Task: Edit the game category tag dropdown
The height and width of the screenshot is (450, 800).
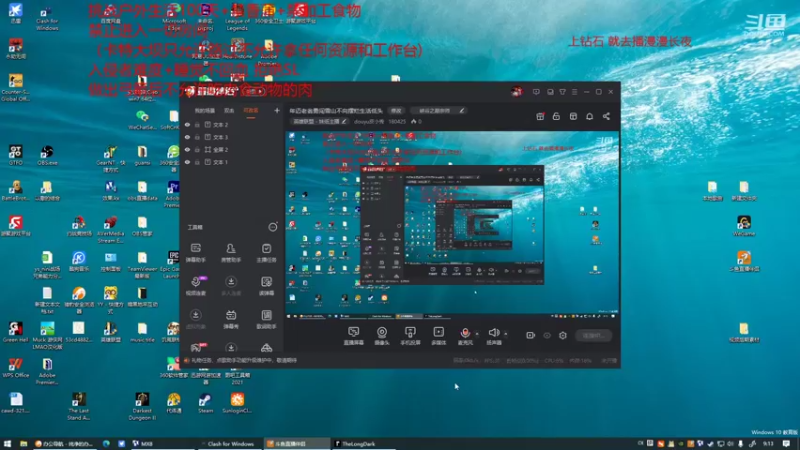Action: (319, 121)
